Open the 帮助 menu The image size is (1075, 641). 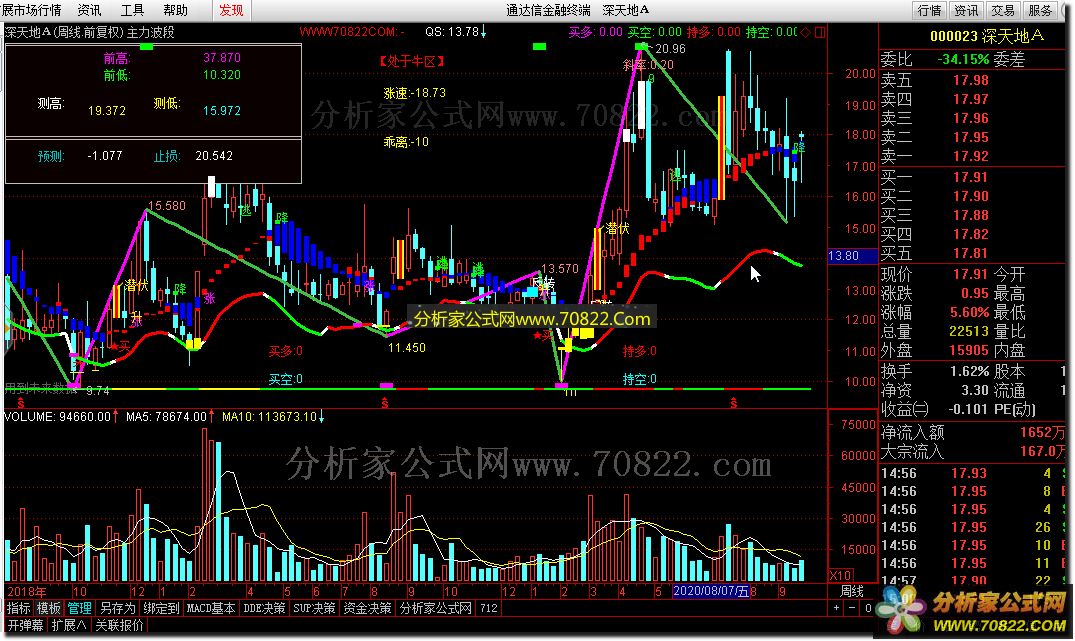[x=176, y=10]
